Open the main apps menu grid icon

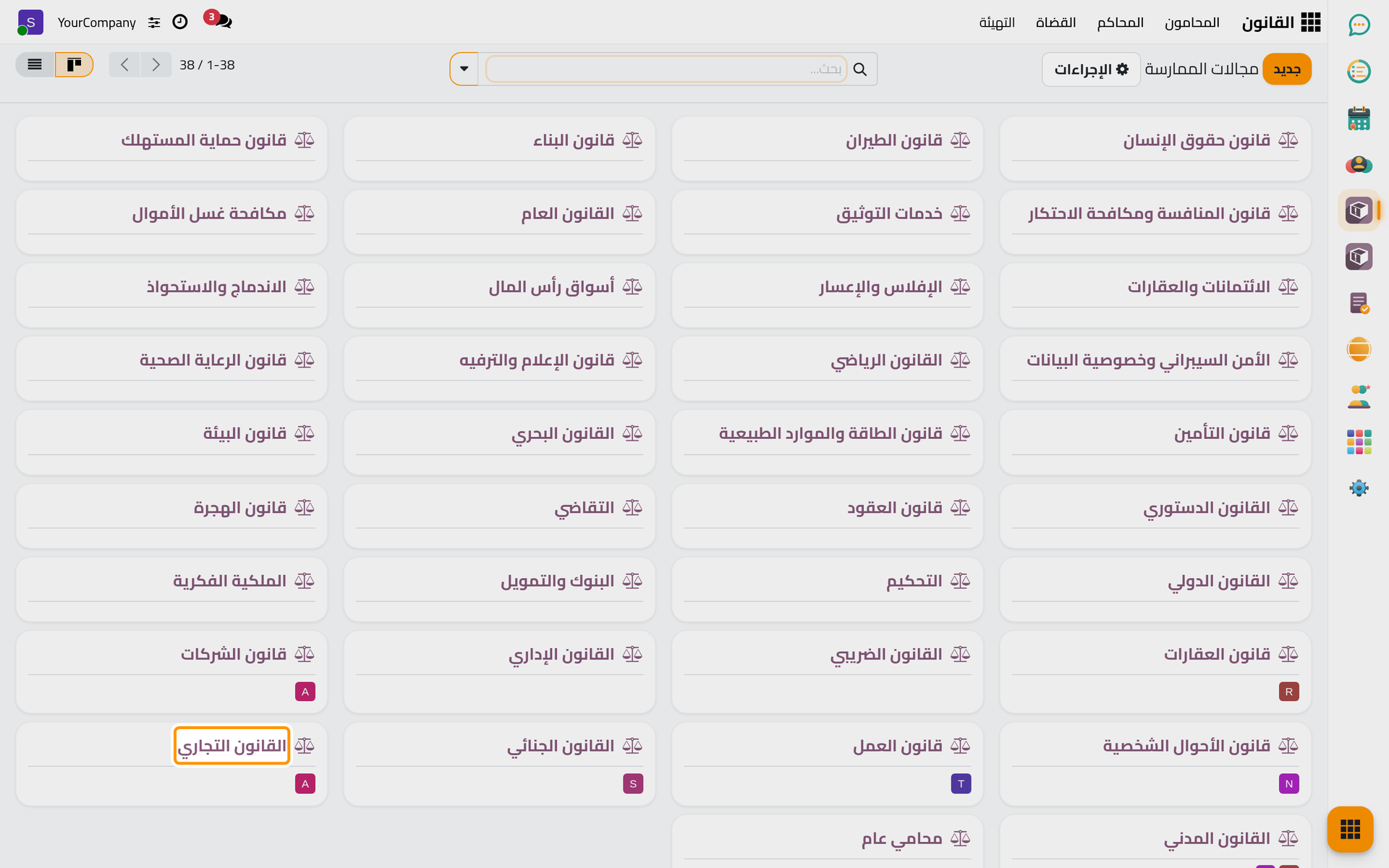(1310, 22)
